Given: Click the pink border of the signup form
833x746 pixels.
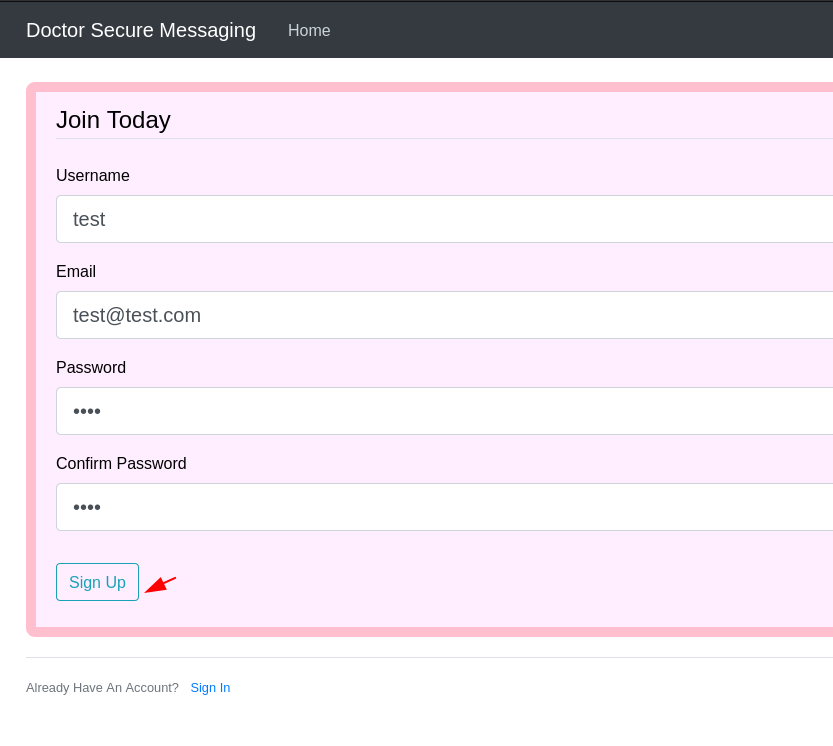Looking at the screenshot, I should pyautogui.click(x=30, y=360).
